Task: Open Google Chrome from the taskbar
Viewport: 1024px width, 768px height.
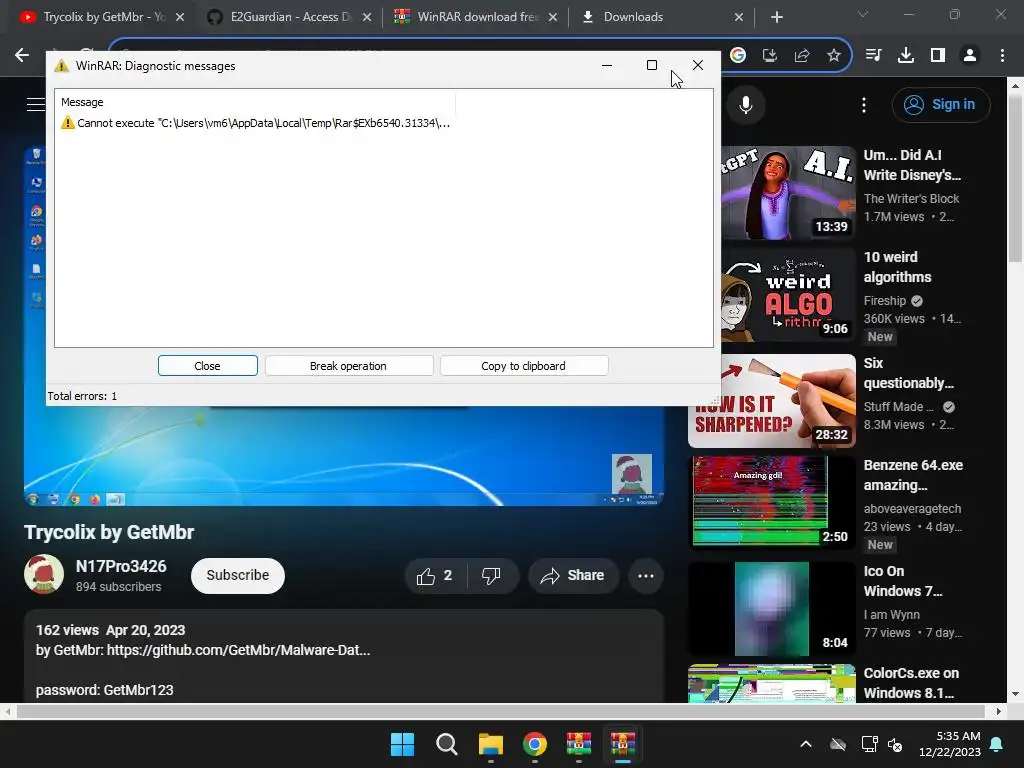Action: pos(535,744)
